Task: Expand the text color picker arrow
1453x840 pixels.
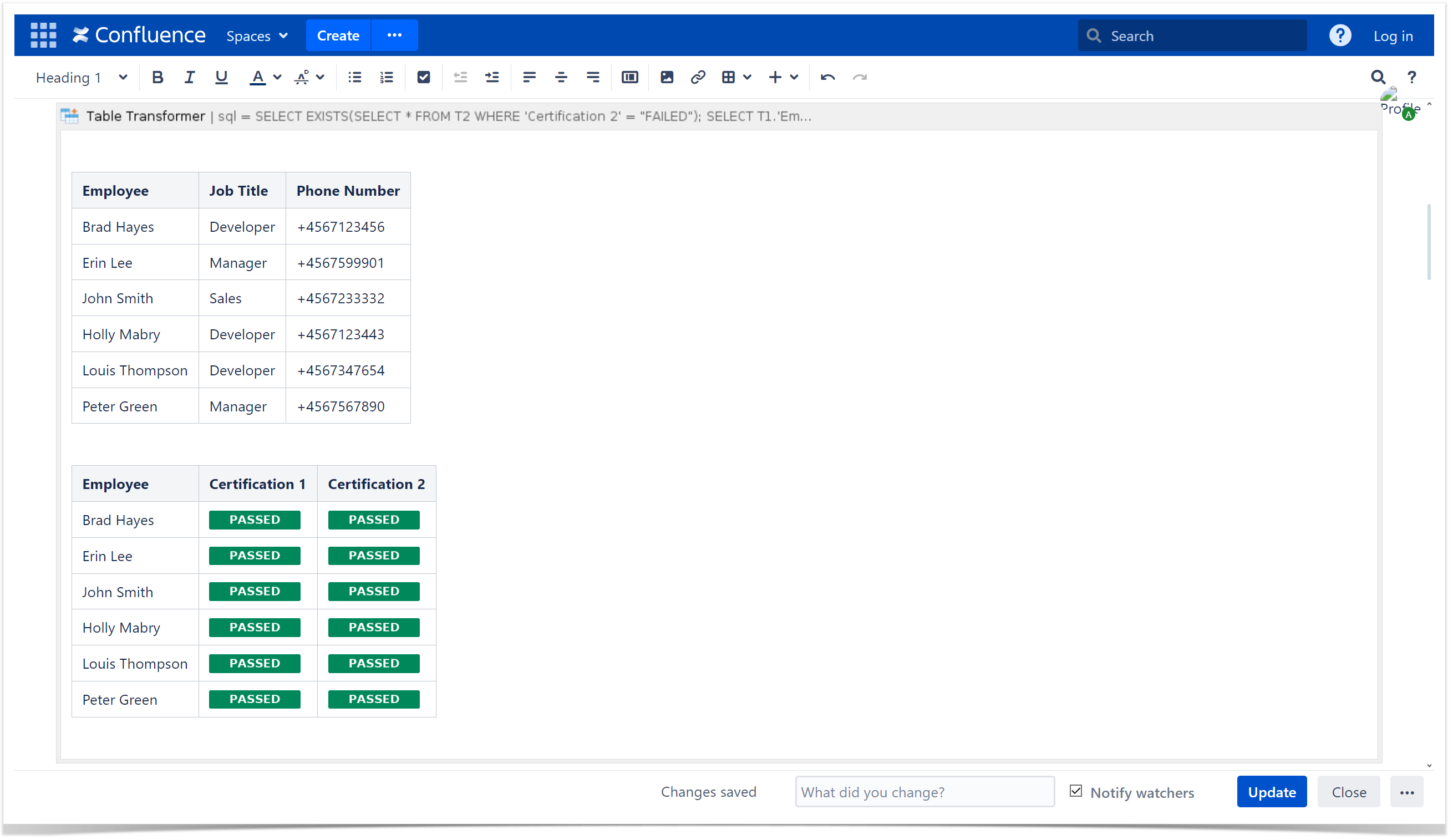Action: 277,77
